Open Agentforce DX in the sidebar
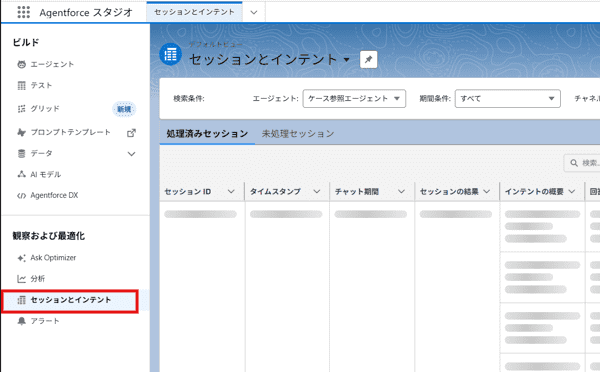Image resolution: width=600 pixels, height=372 pixels. click(x=54, y=196)
